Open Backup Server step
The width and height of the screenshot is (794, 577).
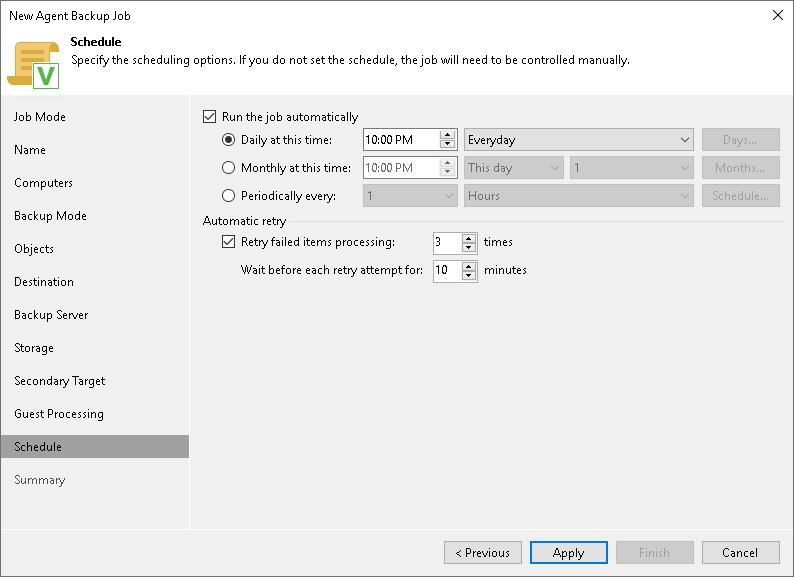[x=51, y=315]
